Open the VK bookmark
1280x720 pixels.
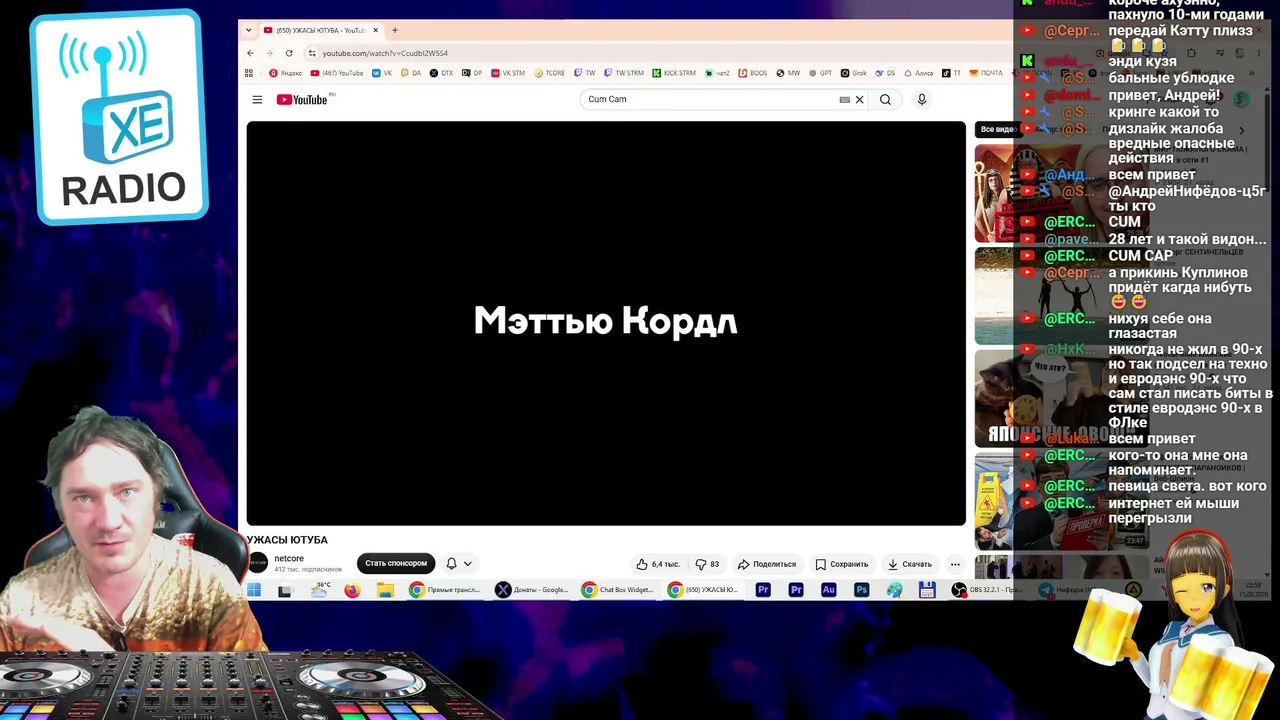click(382, 73)
